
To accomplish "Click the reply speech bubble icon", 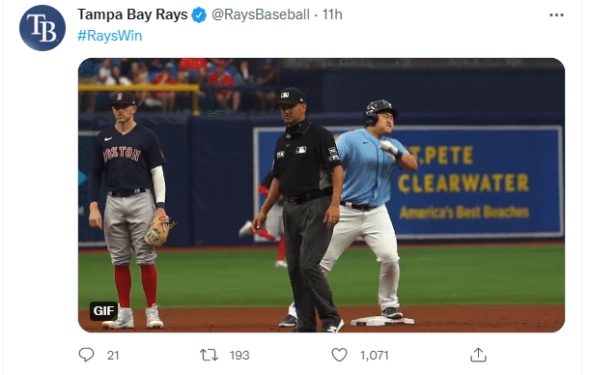I will pos(86,354).
